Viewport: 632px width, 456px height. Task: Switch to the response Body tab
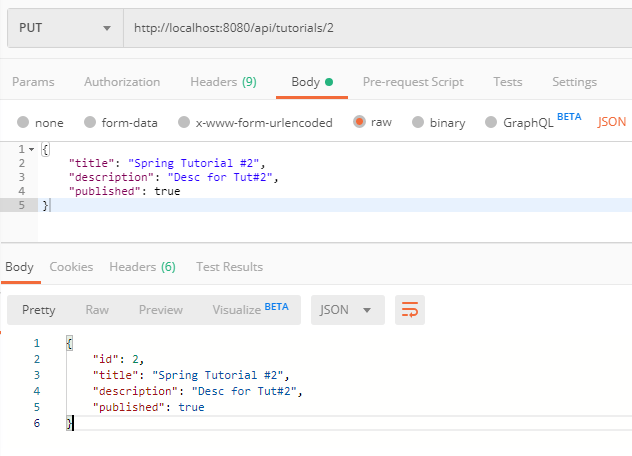click(x=19, y=267)
